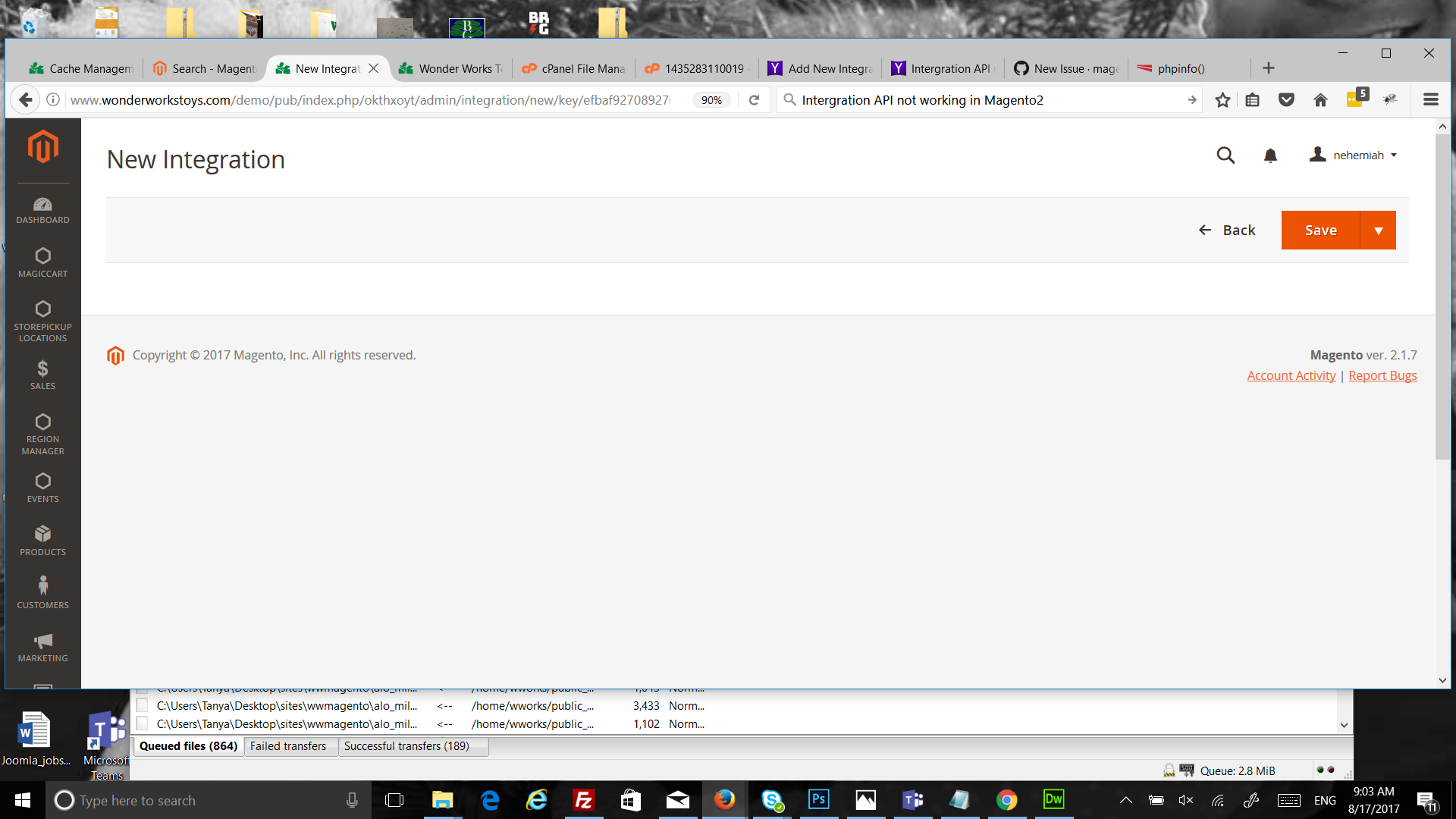1456x819 pixels.
Task: Open the Customers section in the sidebar
Action: pos(42,593)
